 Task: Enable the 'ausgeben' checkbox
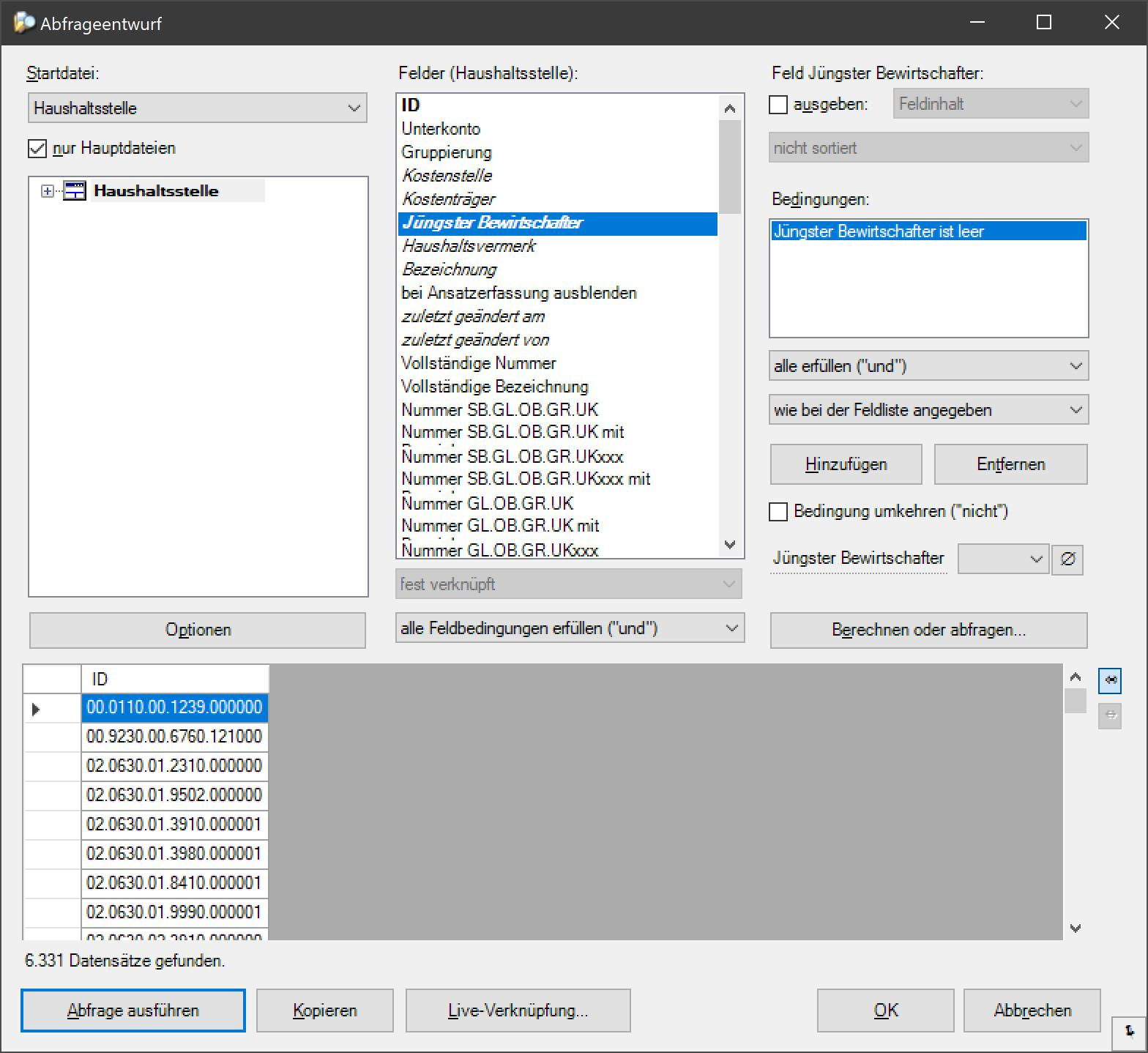pyautogui.click(x=778, y=105)
